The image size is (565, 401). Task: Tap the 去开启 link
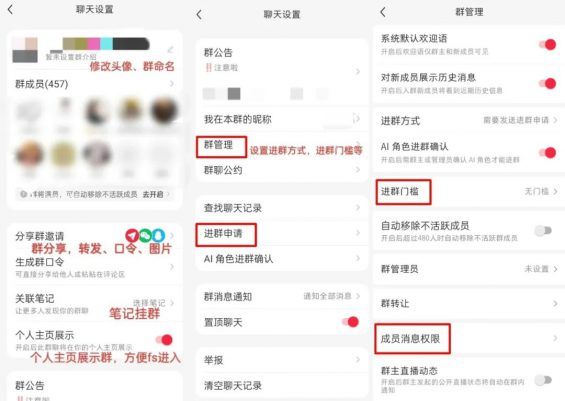(153, 194)
